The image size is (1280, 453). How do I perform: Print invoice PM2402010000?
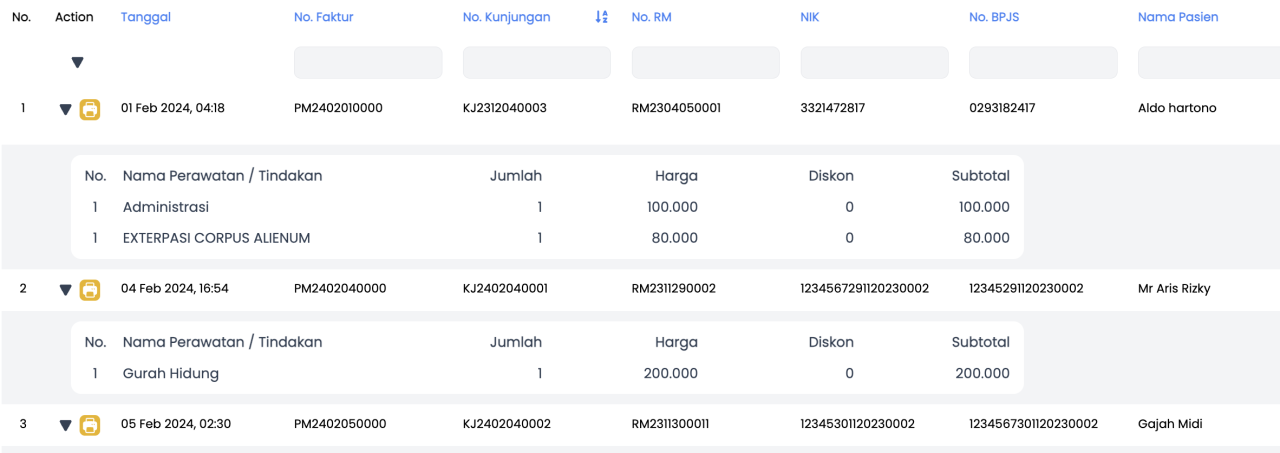tap(90, 109)
